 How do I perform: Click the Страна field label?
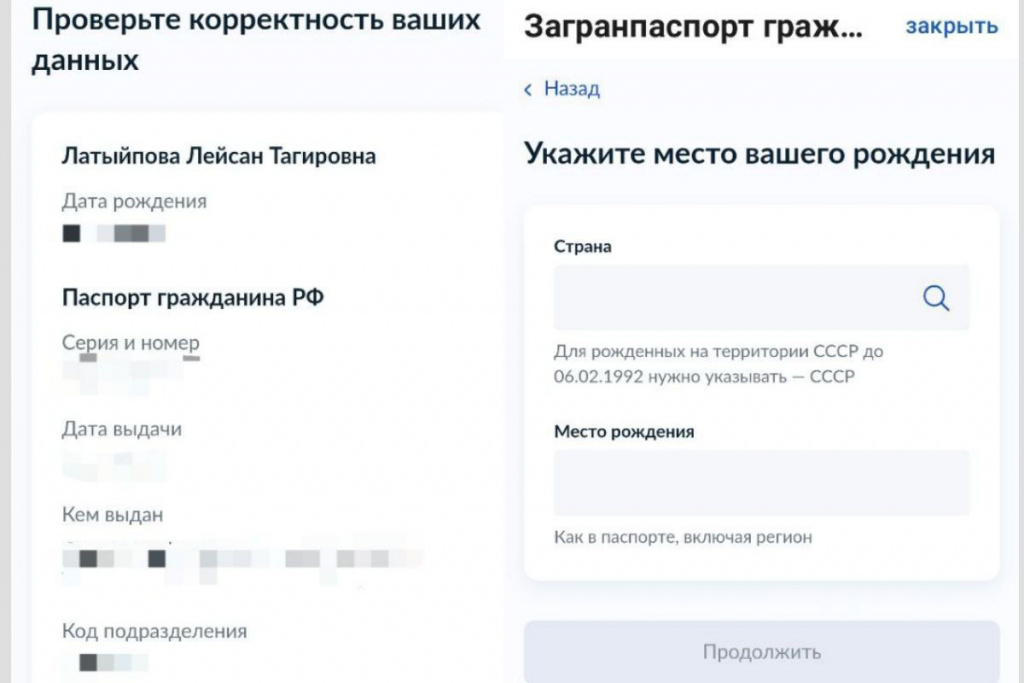pyautogui.click(x=582, y=247)
